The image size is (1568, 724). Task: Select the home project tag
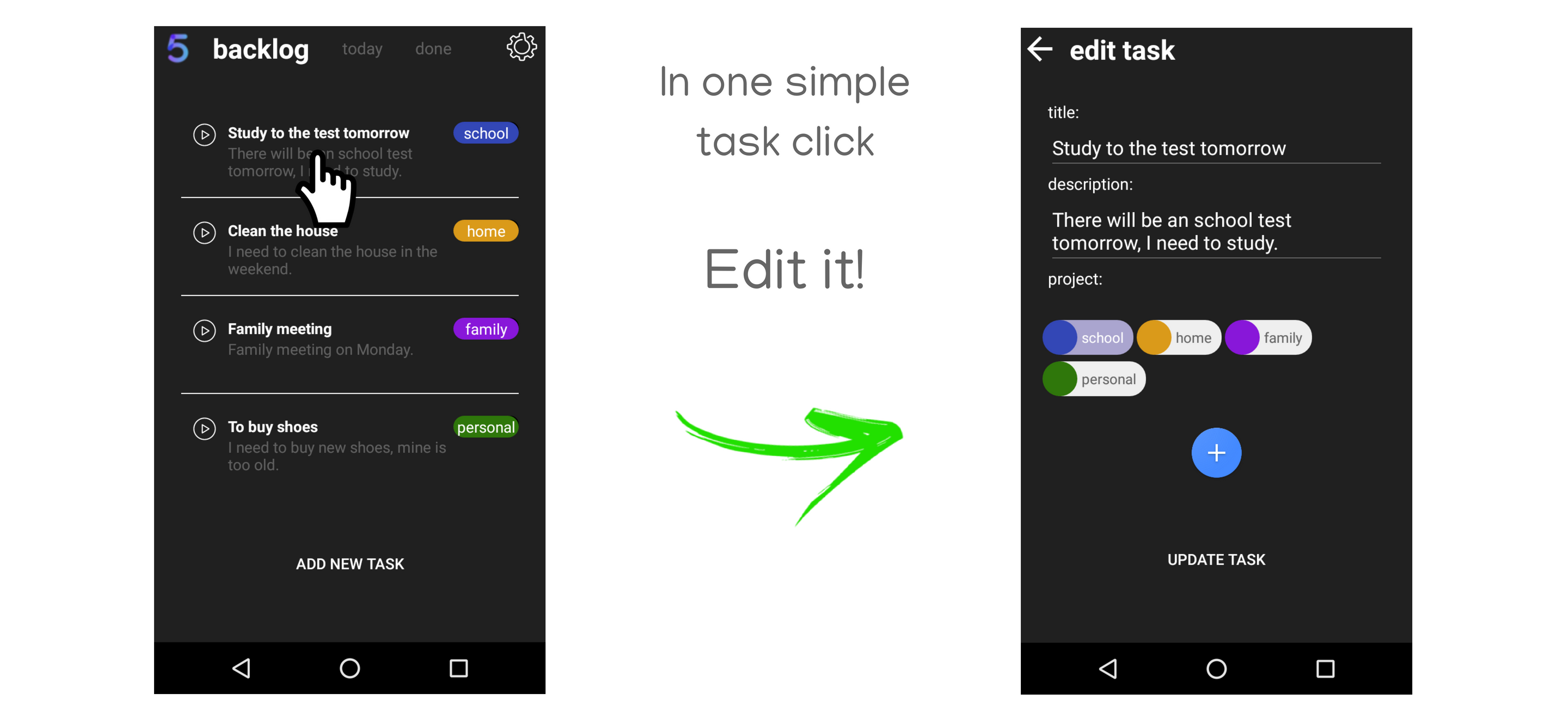(1179, 337)
